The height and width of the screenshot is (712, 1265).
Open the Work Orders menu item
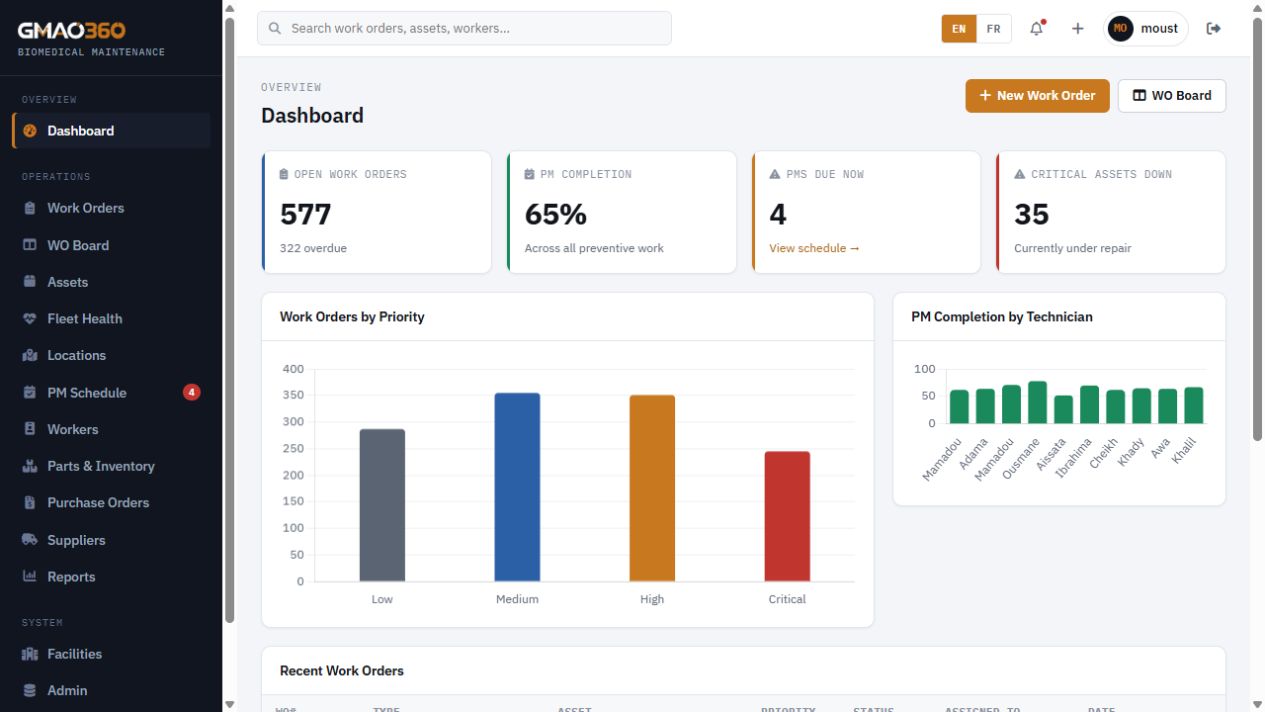coord(111,208)
